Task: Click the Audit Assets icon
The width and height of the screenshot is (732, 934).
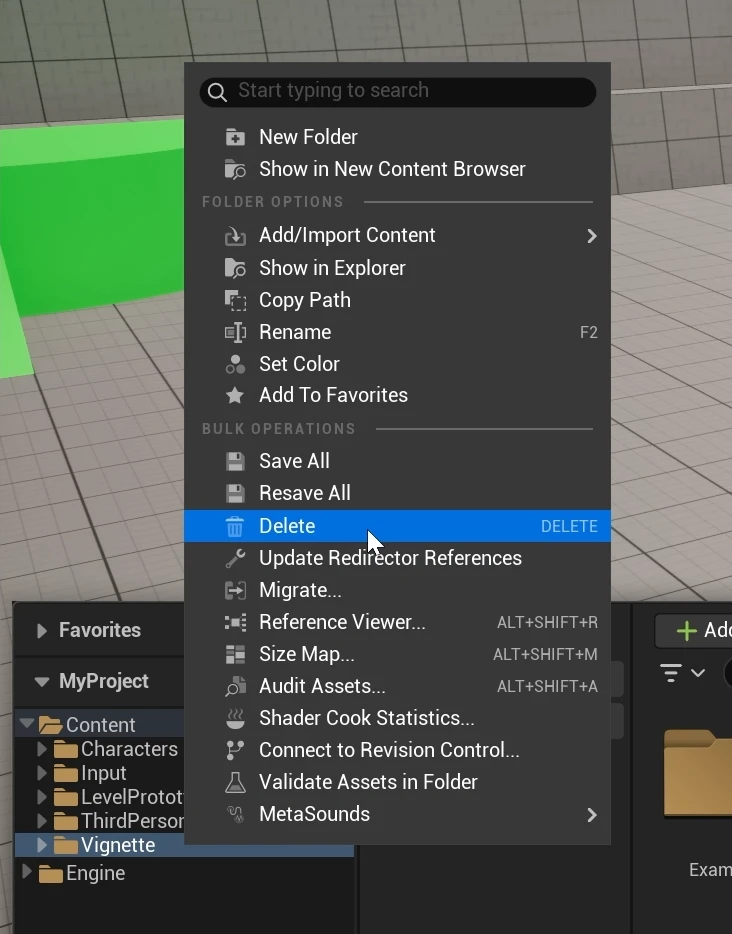Action: 235,686
